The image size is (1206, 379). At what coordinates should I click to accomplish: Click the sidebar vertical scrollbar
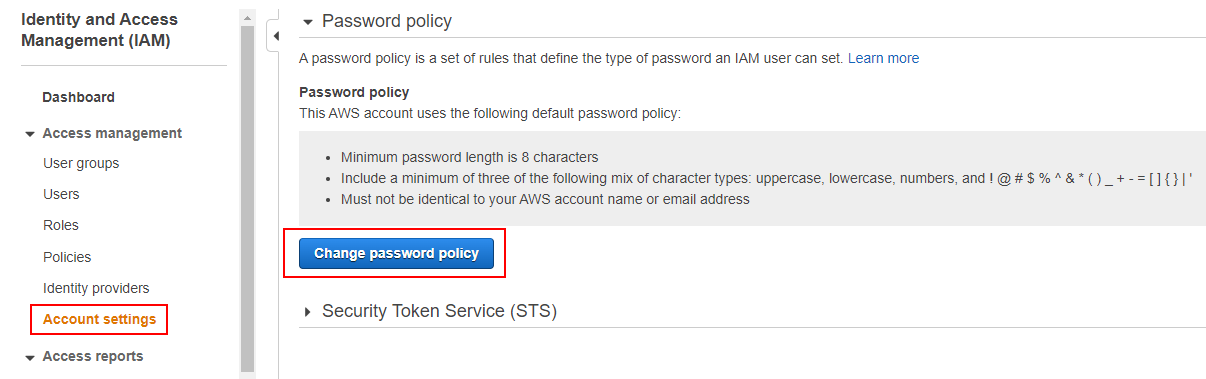[x=247, y=200]
